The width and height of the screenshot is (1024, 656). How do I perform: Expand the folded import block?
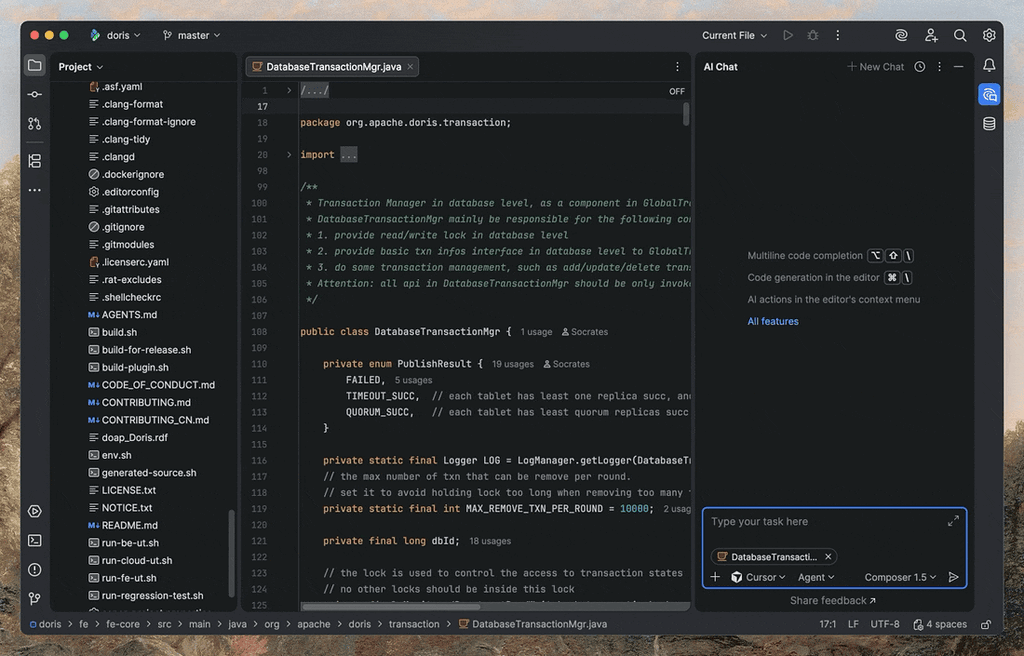click(289, 155)
